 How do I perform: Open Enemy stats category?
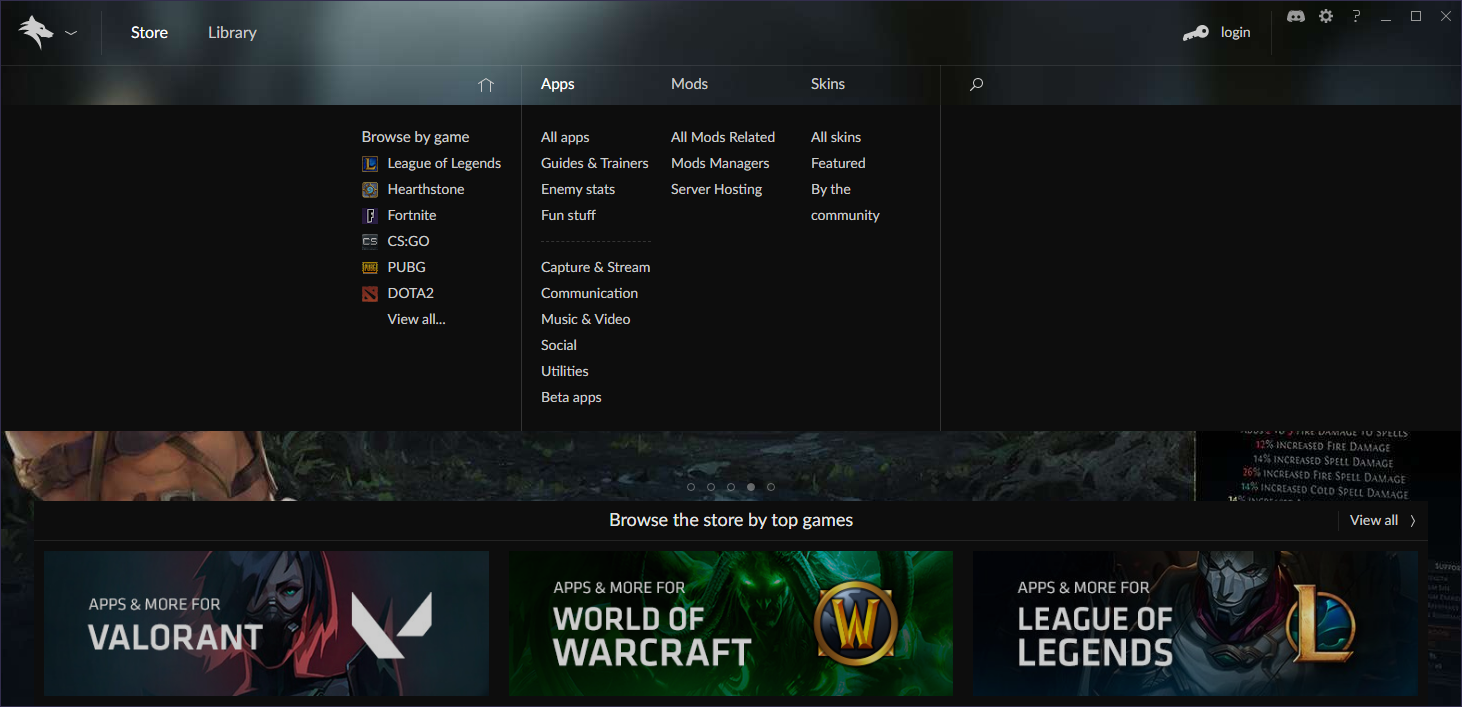578,189
